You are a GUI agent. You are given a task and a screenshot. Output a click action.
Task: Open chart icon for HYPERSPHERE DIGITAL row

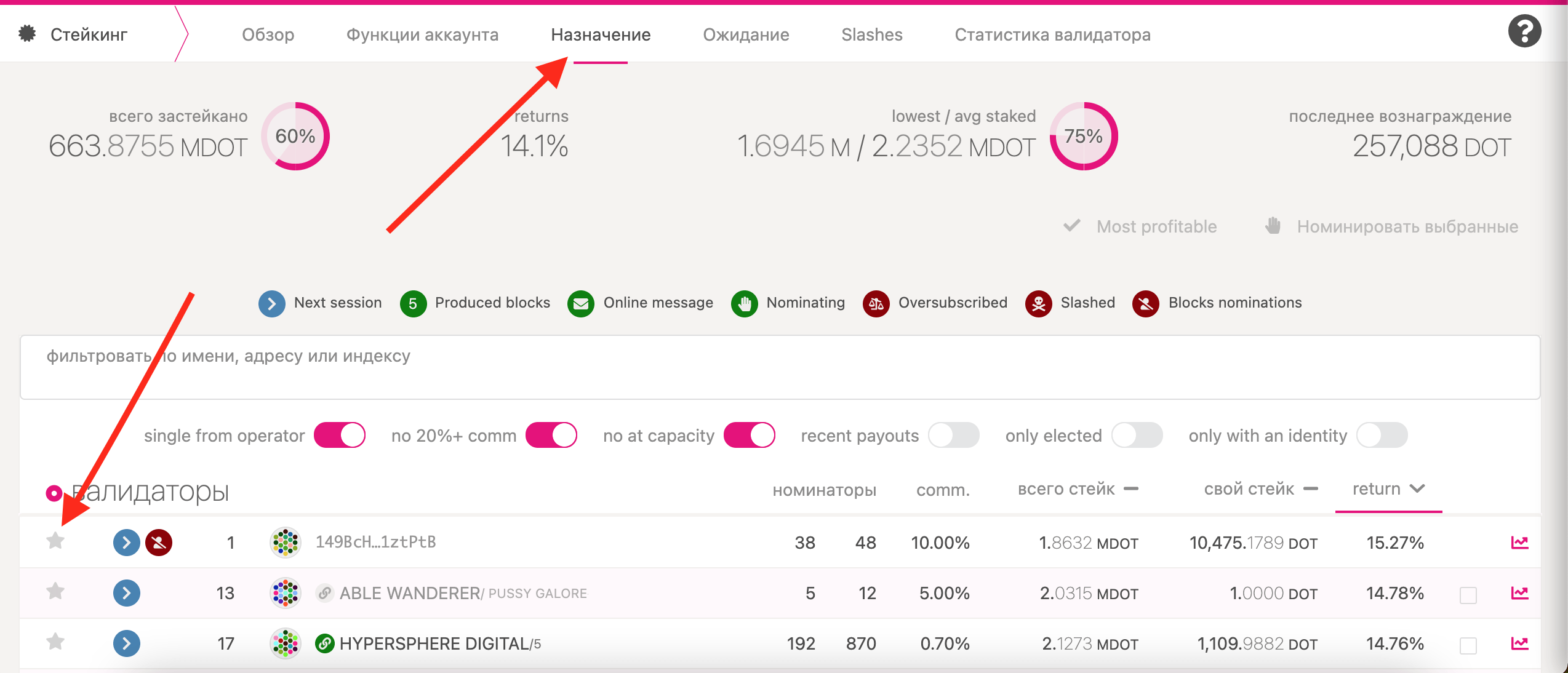[1519, 643]
